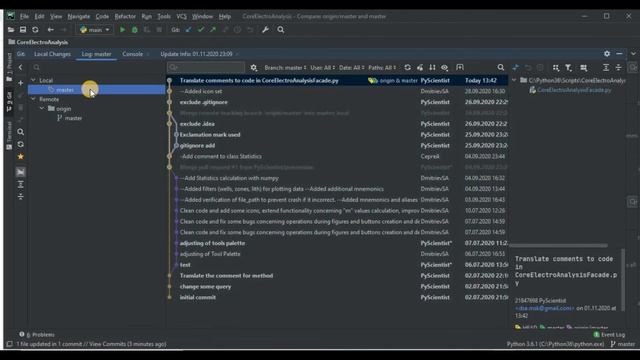Click the Fetch refresh icon in branches side toolbar
The width and height of the screenshot is (640, 360).
click(20, 144)
